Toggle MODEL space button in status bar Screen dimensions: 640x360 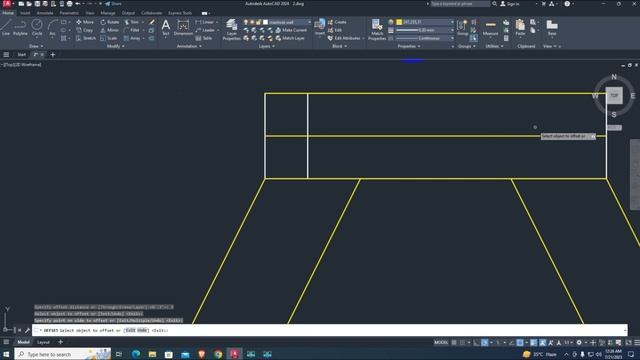pos(441,342)
